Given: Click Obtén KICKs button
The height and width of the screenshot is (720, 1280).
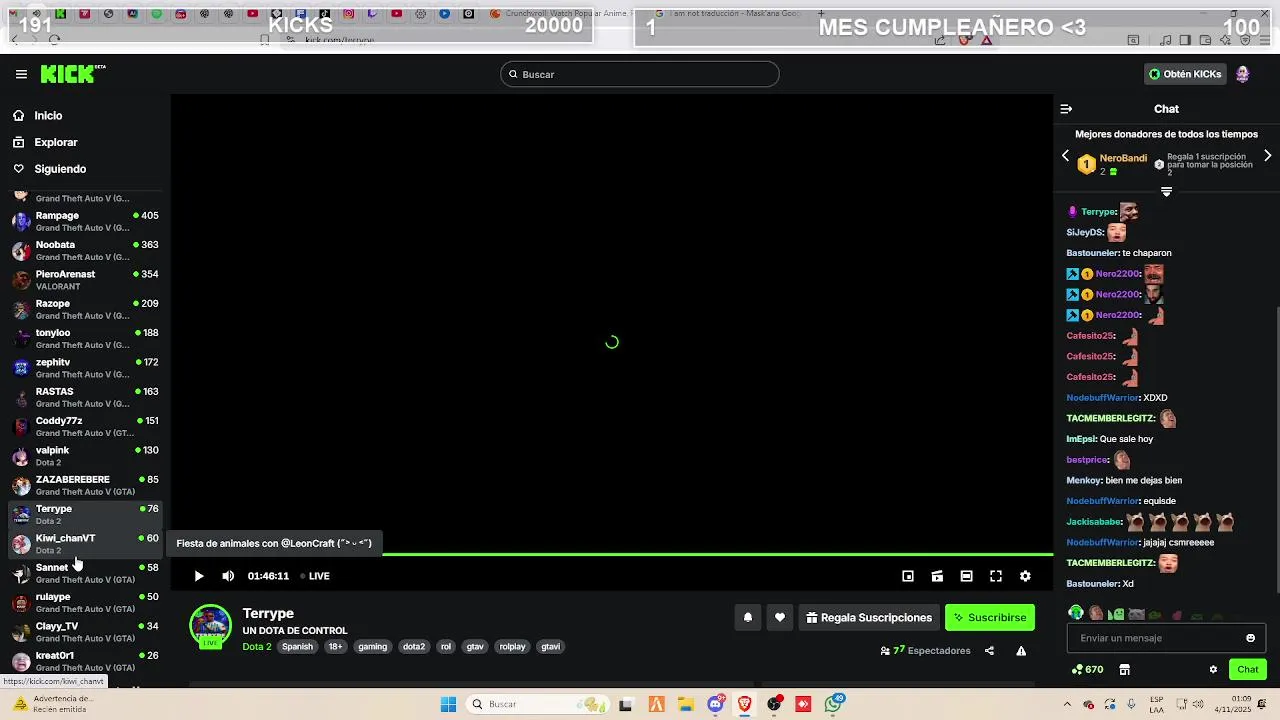Looking at the screenshot, I should click(x=1184, y=74).
